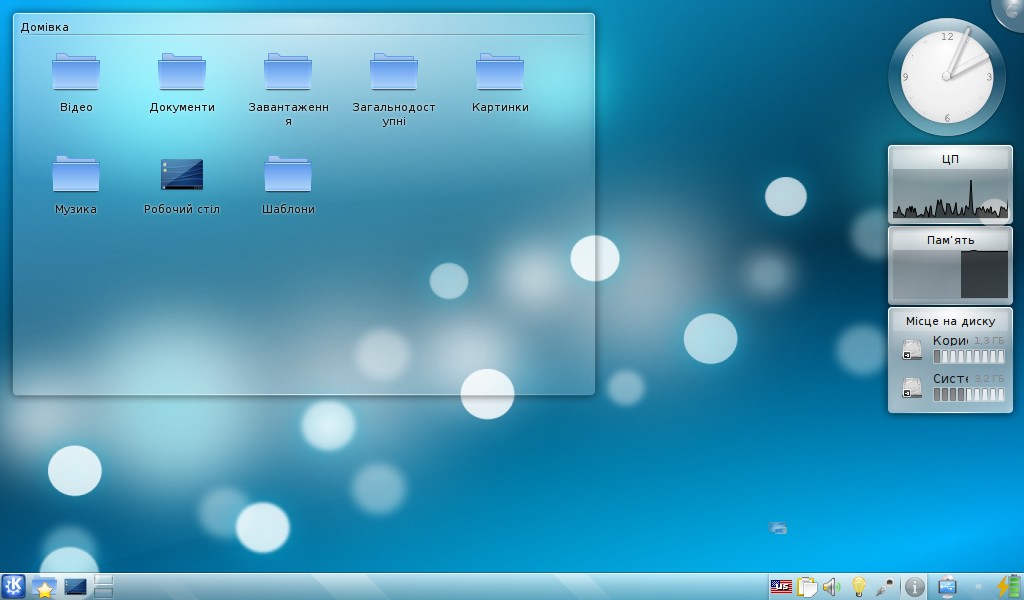Viewport: 1024px width, 600px height.
Task: Click the 1,3 ГБ disk usage bar
Action: 968,356
